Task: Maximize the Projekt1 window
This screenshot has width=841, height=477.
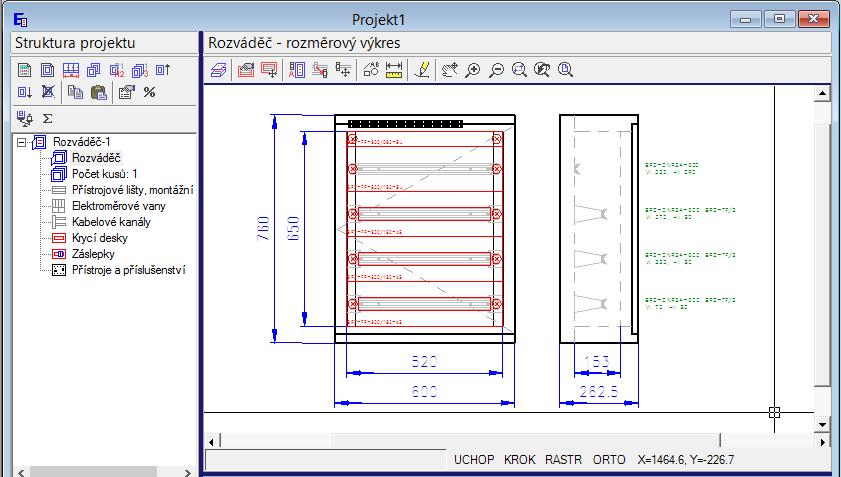Action: click(779, 19)
